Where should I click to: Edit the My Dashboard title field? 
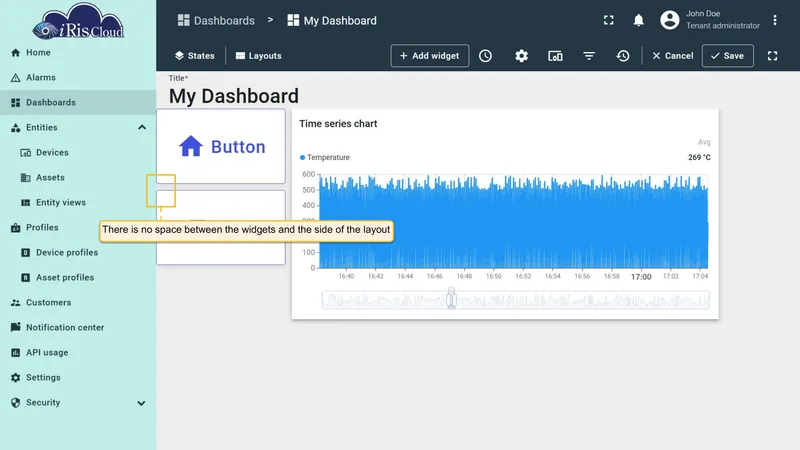coord(234,96)
